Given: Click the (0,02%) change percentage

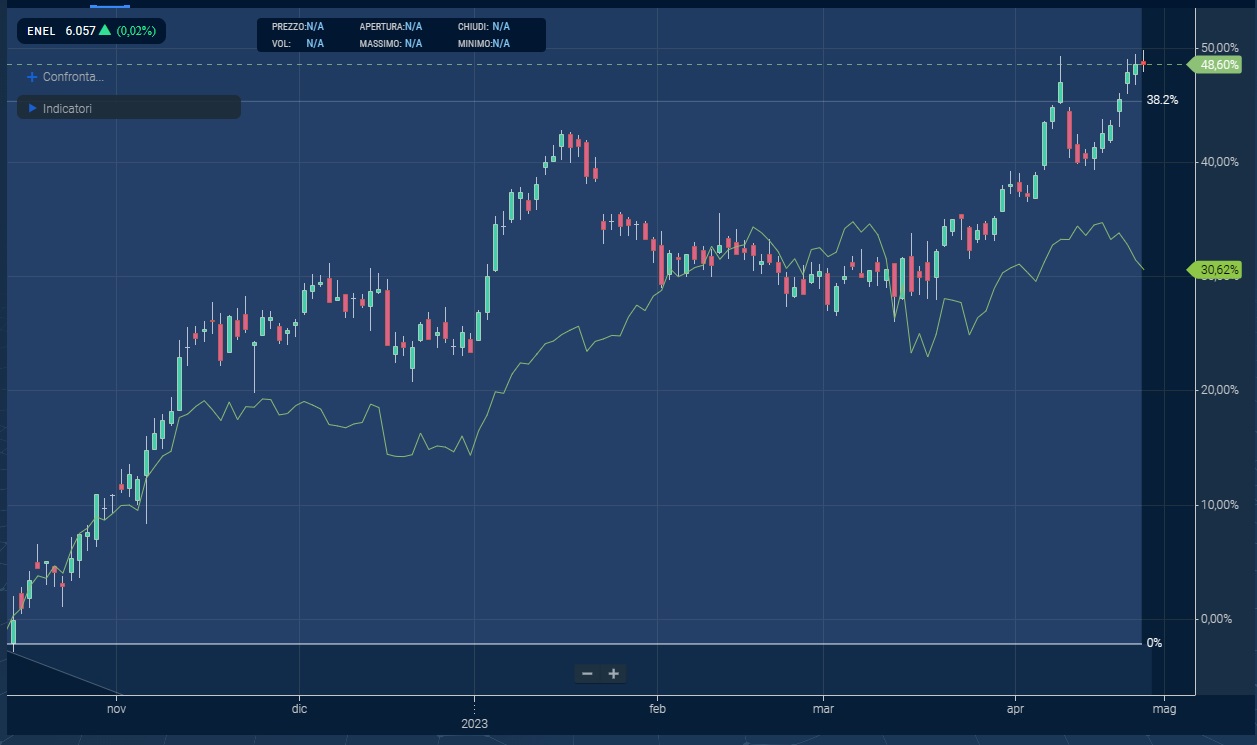Looking at the screenshot, I should point(136,31).
